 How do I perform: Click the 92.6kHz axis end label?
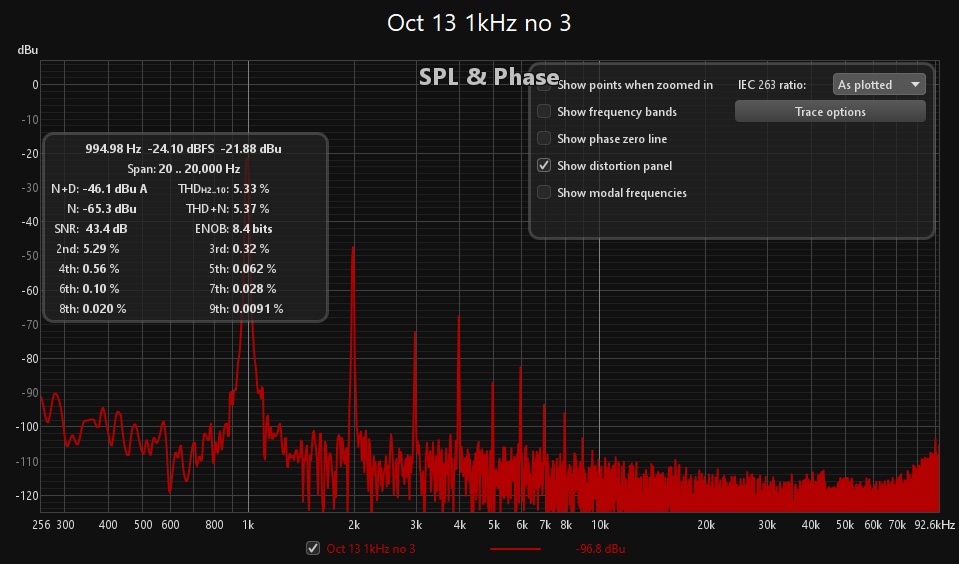click(x=934, y=525)
